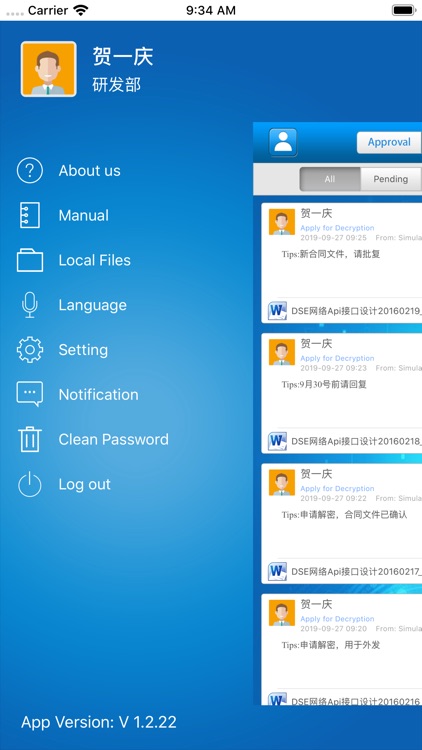Open the Notification menu entry

pyautogui.click(x=99, y=395)
